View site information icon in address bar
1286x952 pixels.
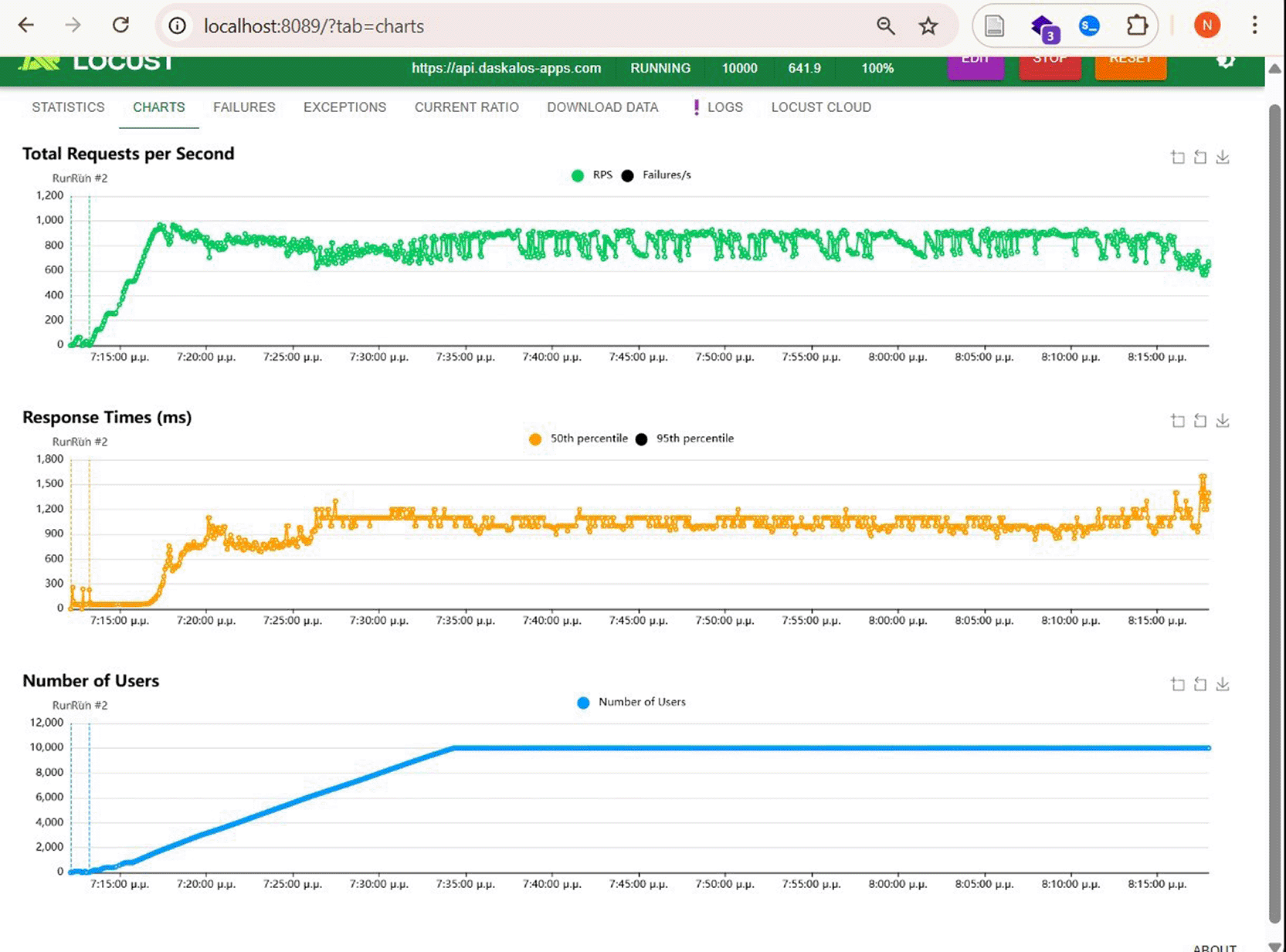[178, 25]
